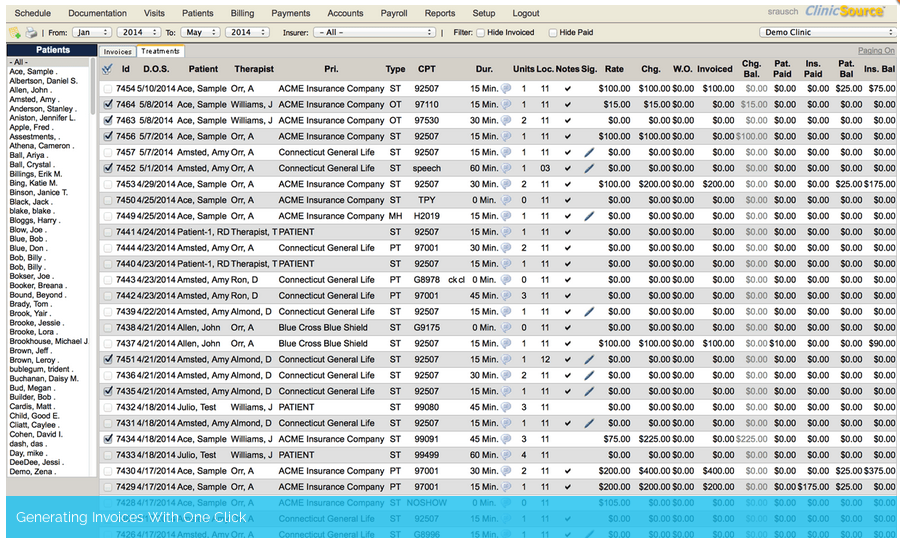This screenshot has width=900, height=540.
Task: Switch to the Invoices tab
Action: (x=118, y=52)
